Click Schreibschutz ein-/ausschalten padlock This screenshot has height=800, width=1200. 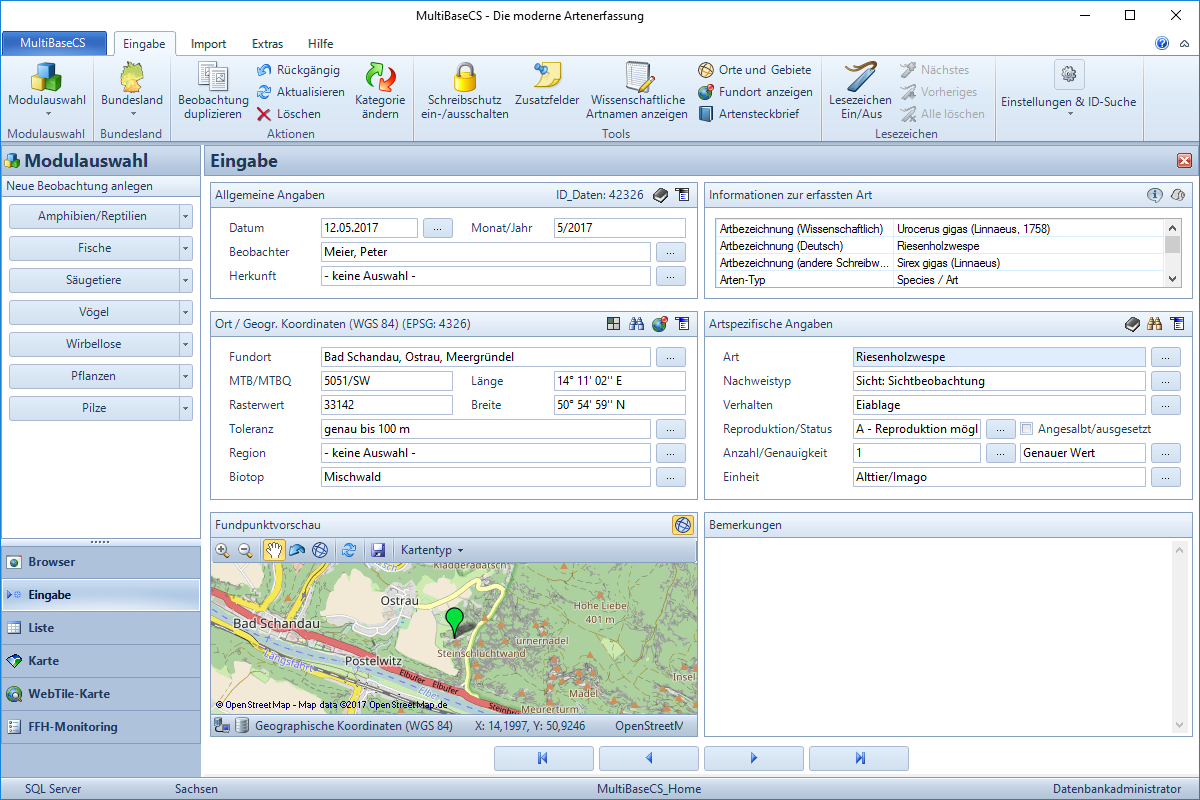465,91
